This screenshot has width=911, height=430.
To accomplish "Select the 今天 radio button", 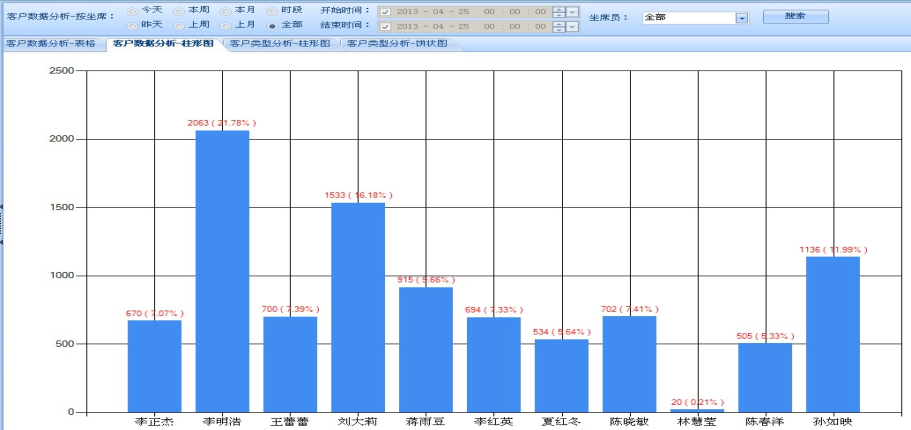I will tap(132, 10).
